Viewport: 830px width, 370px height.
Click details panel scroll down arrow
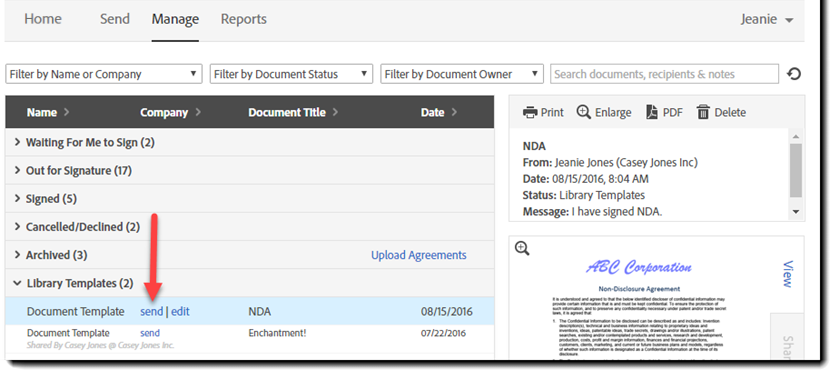tap(796, 211)
